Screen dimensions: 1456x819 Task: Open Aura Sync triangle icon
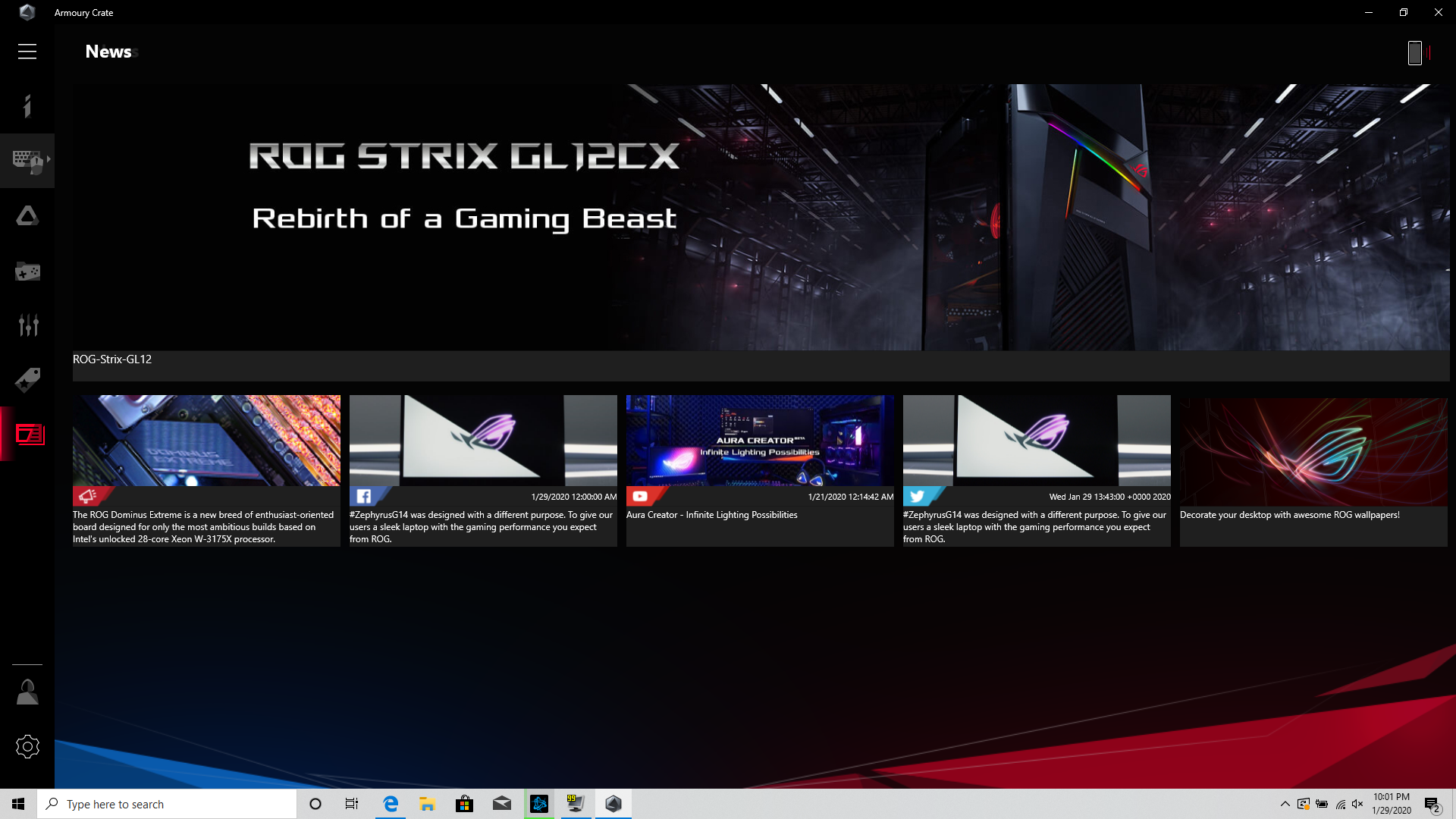[27, 216]
